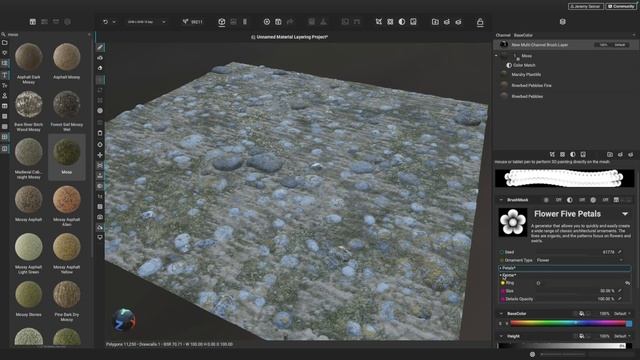Click the database icon above the layers panel
The width and height of the screenshot is (640, 360).
pyautogui.click(x=562, y=22)
